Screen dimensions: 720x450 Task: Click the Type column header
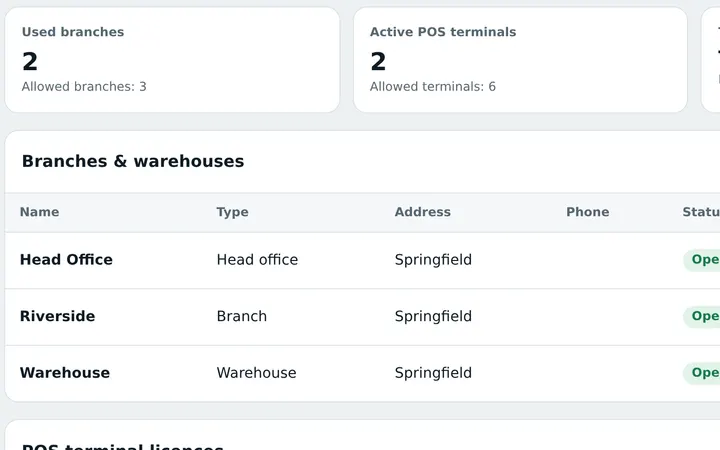coord(232,212)
